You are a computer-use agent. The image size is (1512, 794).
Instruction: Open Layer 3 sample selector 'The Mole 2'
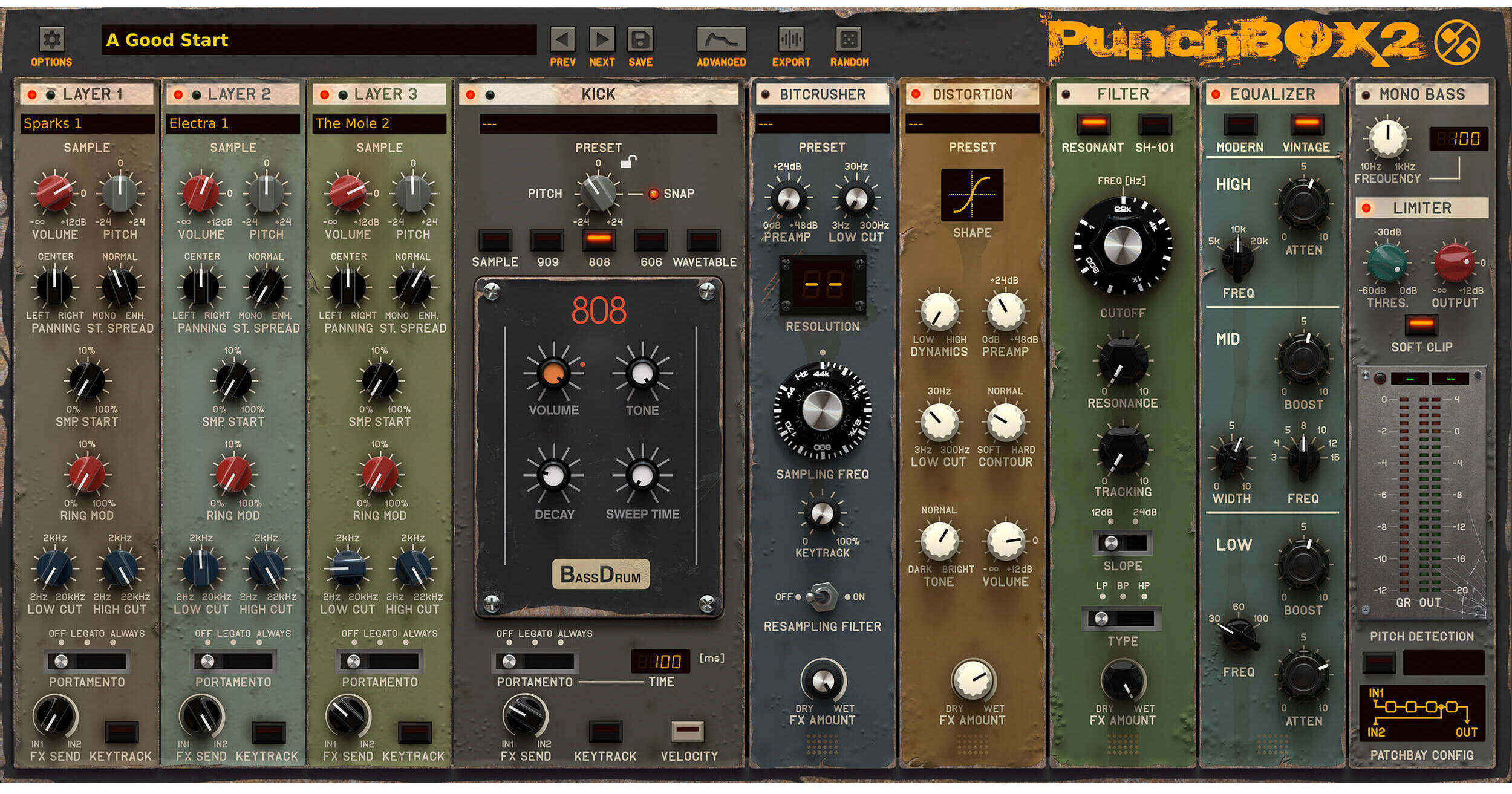pos(380,123)
